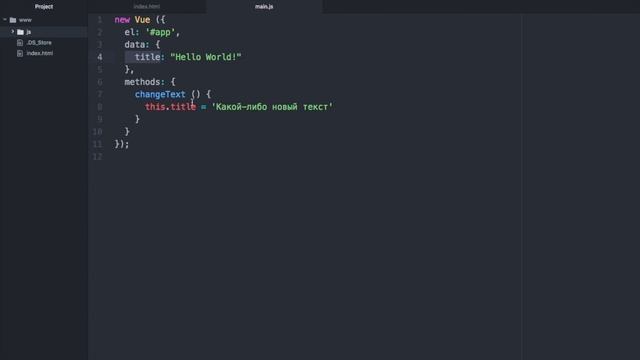The height and width of the screenshot is (360, 640).
Task: Open index.html from the project tree
Action: click(40, 53)
